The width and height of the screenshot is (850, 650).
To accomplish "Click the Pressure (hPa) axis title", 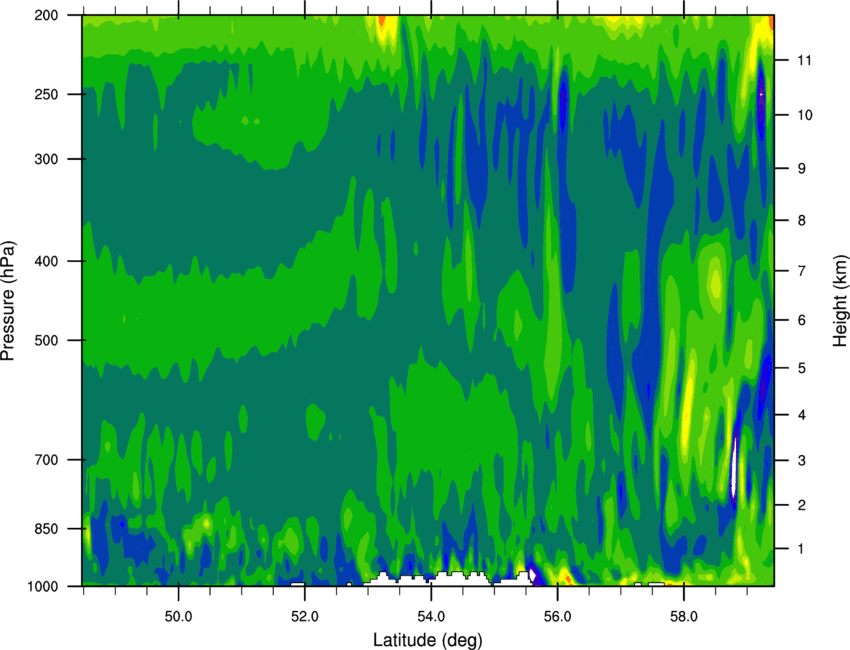I will point(8,300).
